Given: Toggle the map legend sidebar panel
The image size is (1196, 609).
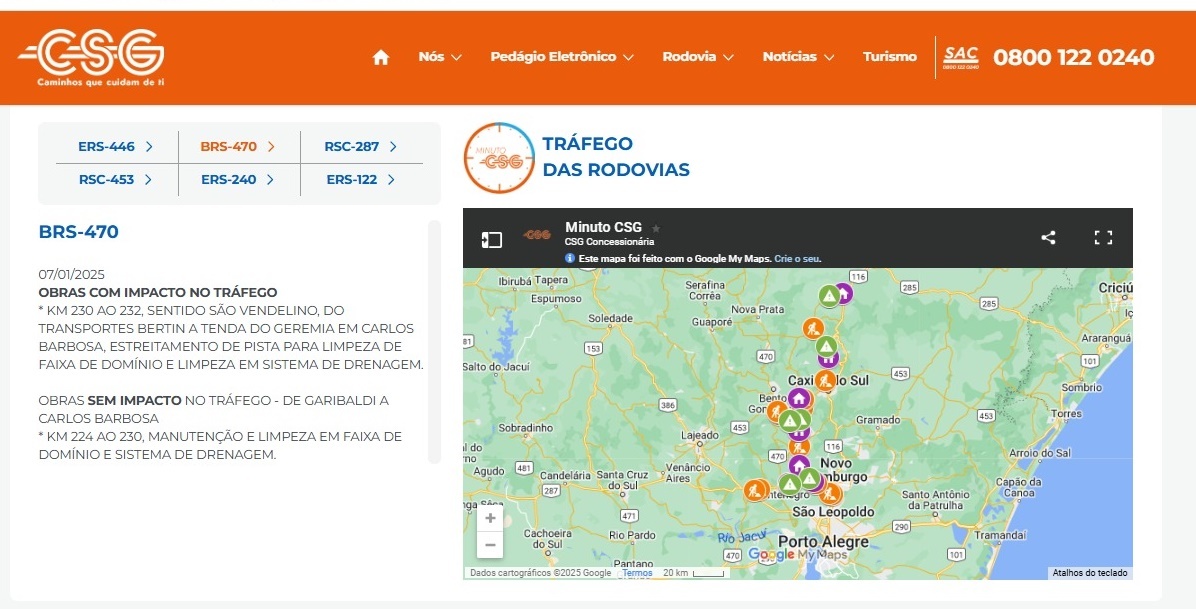Looking at the screenshot, I should point(491,239).
